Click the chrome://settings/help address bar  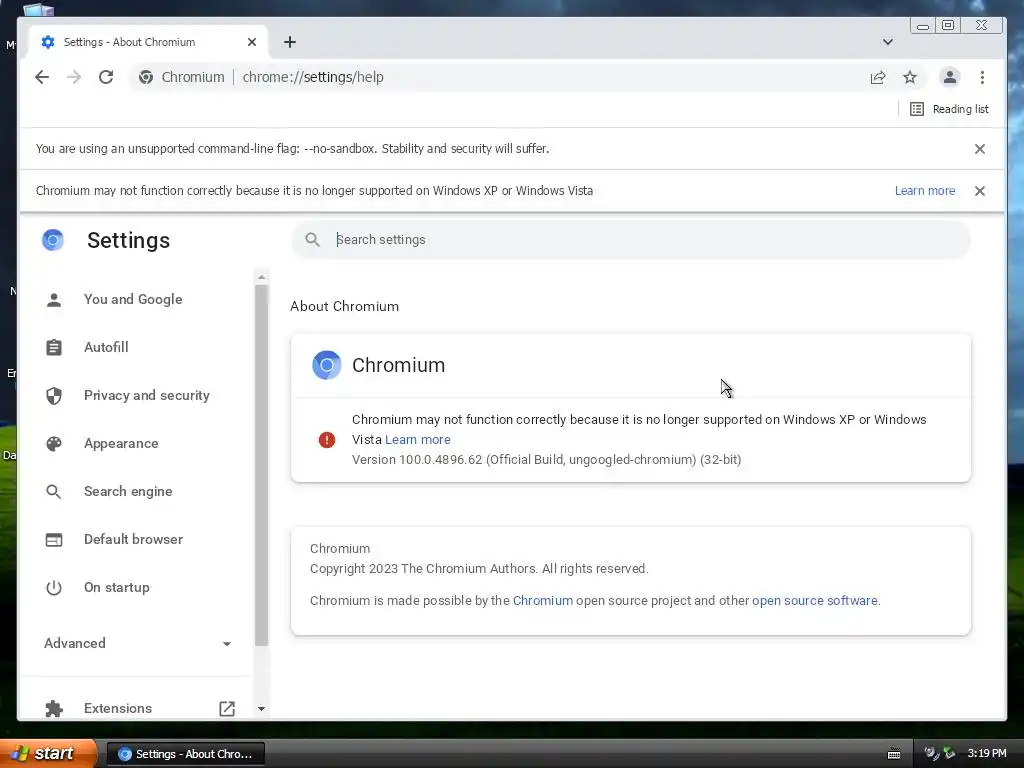coord(313,77)
